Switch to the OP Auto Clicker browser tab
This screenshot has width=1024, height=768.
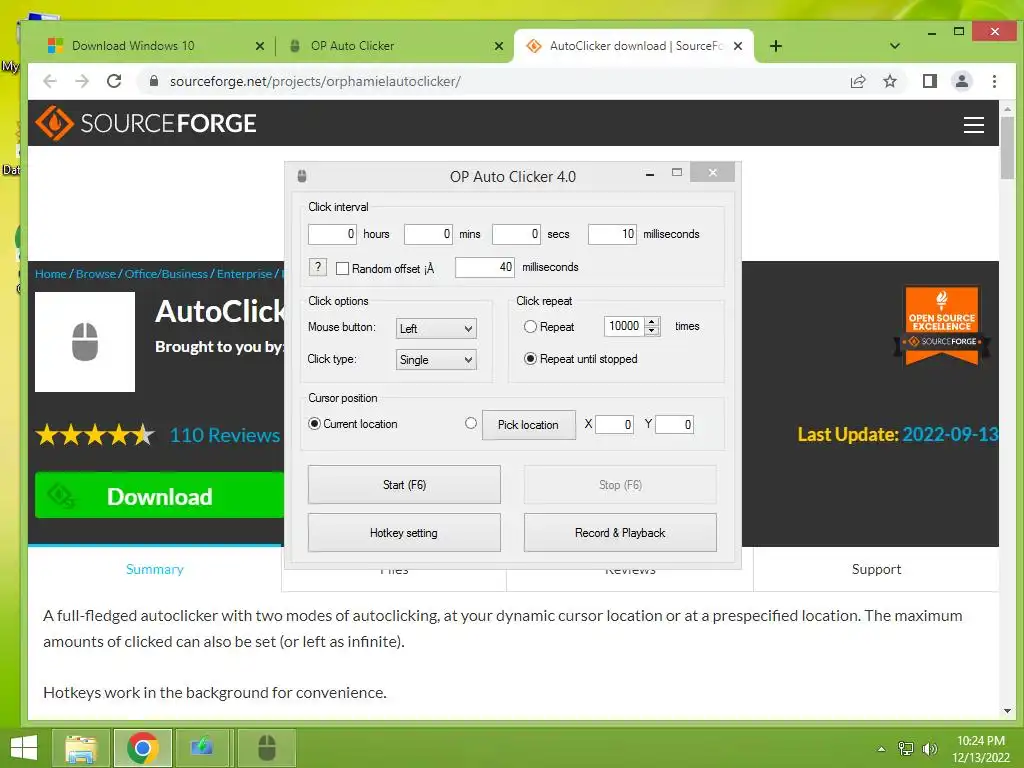click(394, 46)
